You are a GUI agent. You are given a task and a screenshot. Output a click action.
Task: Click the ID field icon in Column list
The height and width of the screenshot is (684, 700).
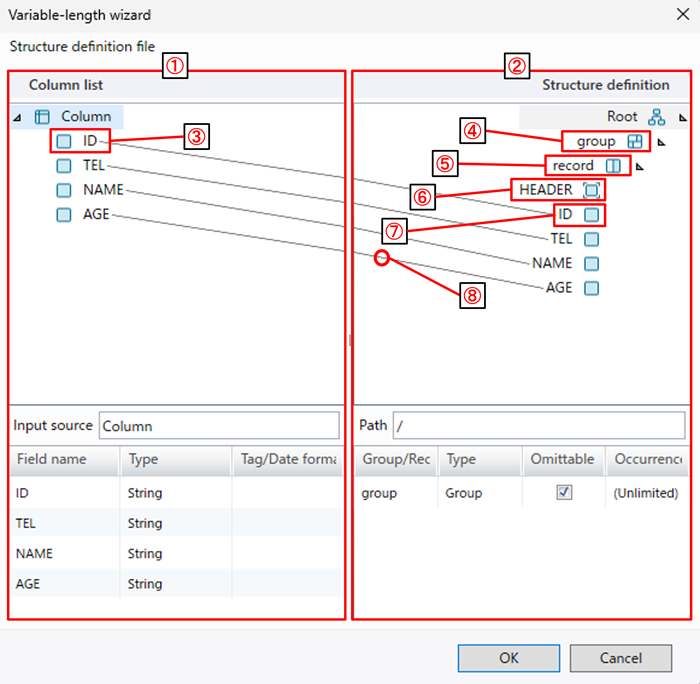[64, 141]
